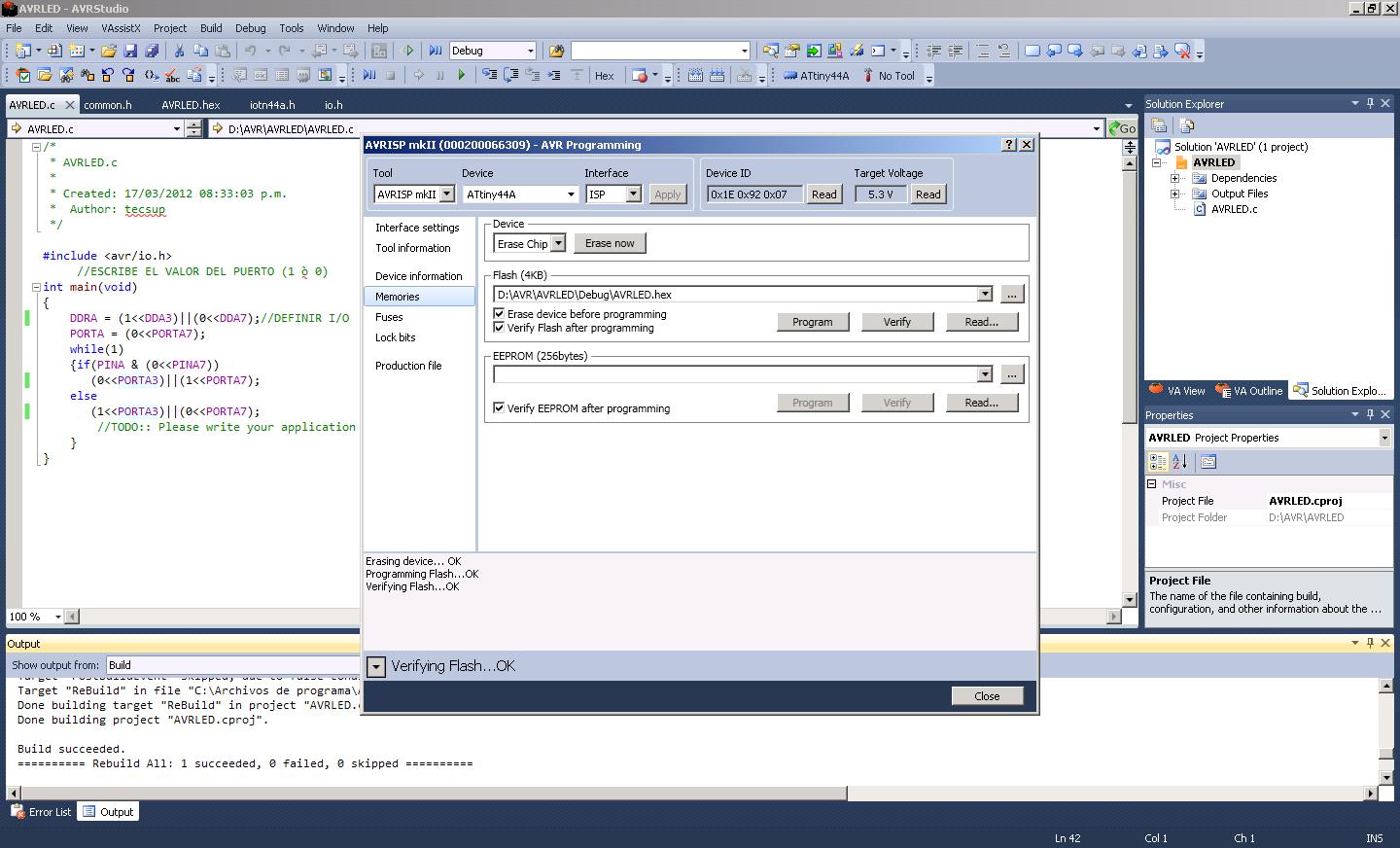Viewport: 1400px width, 848px height.
Task: Expand the Output Files tree node
Action: [x=1174, y=194]
